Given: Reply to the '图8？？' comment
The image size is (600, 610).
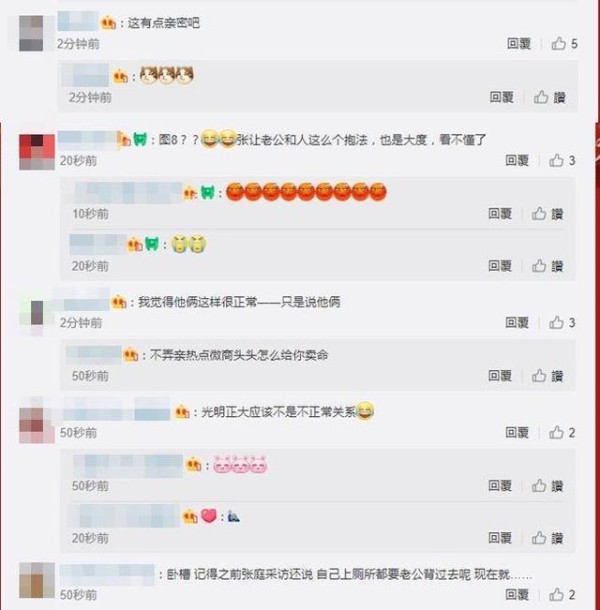Looking at the screenshot, I should tap(517, 160).
